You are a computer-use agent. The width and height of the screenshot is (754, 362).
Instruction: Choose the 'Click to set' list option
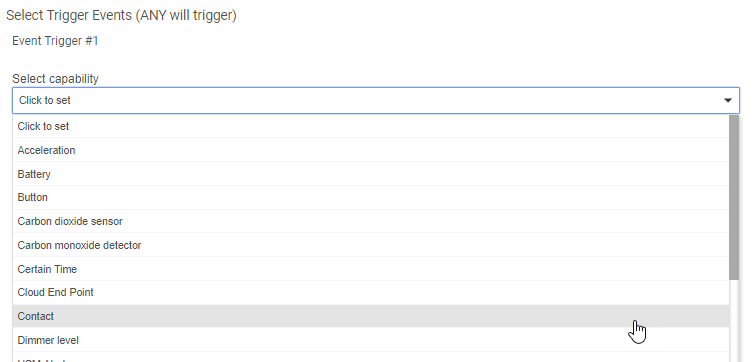pyautogui.click(x=371, y=126)
